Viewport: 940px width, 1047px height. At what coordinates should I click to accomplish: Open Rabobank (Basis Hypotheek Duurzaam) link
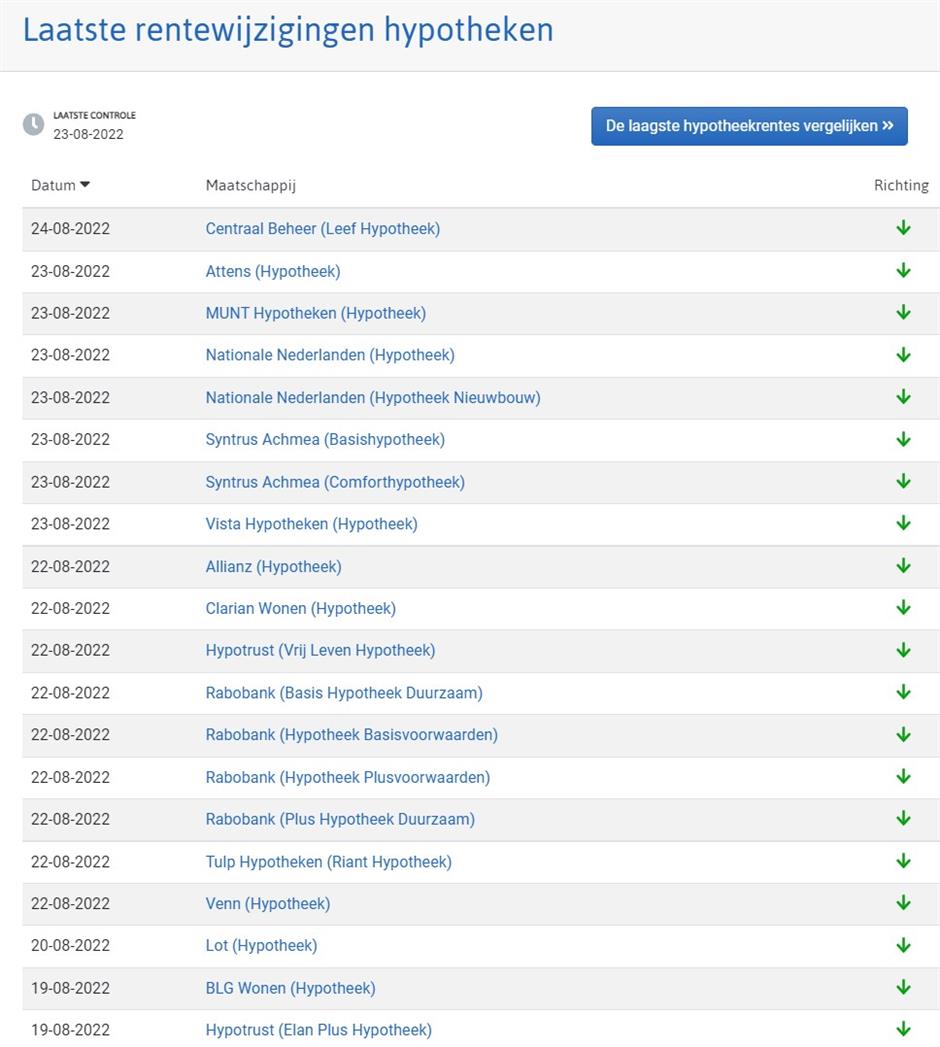click(x=344, y=692)
